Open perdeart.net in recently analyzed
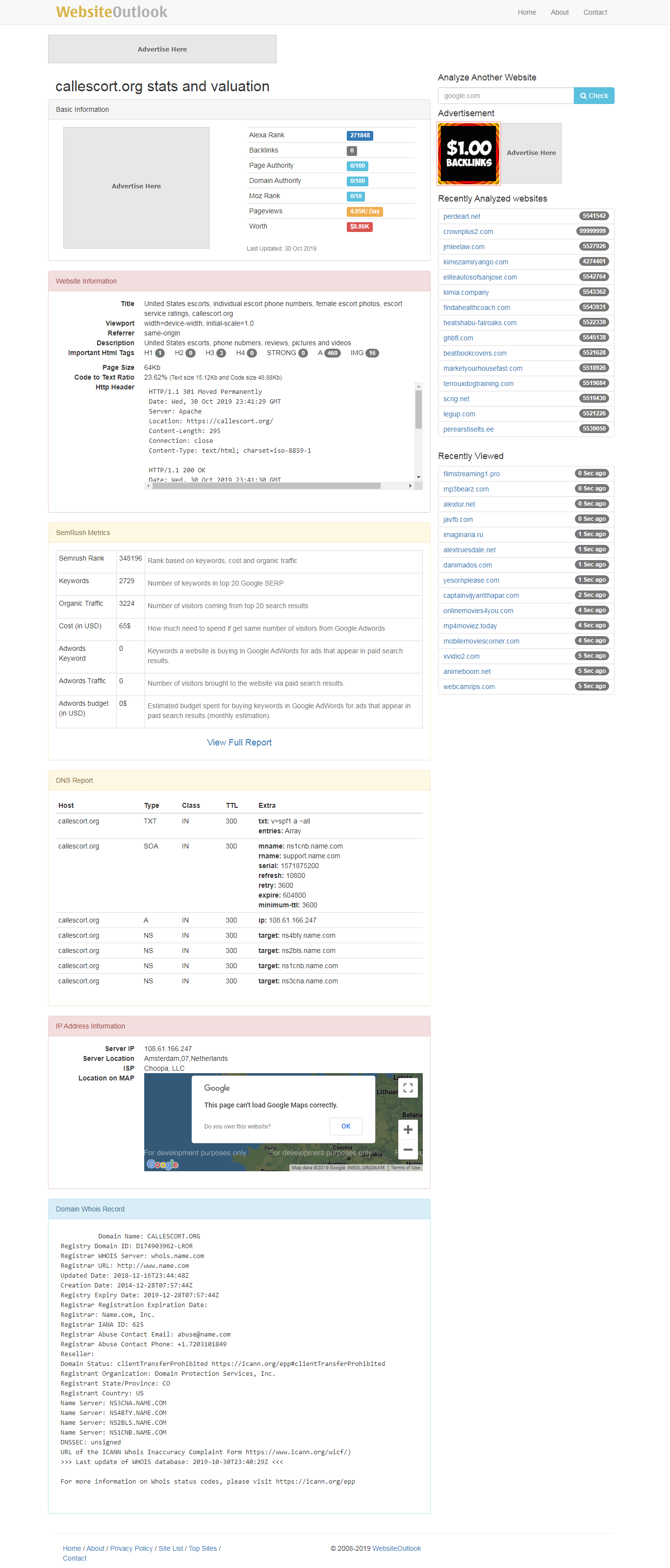Viewport: 670px width, 1568px height. click(x=461, y=216)
